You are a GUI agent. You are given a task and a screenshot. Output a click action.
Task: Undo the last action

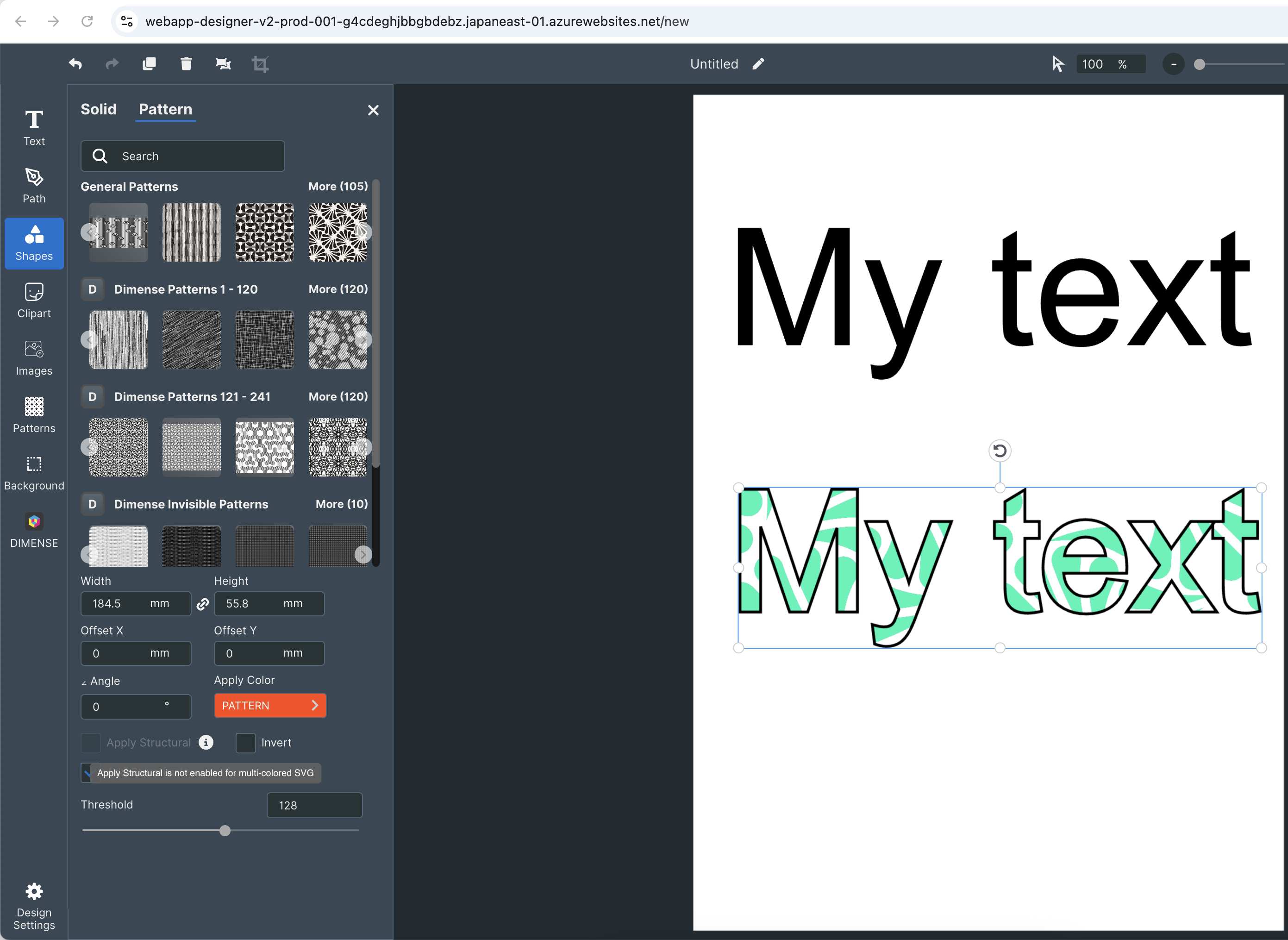75,64
